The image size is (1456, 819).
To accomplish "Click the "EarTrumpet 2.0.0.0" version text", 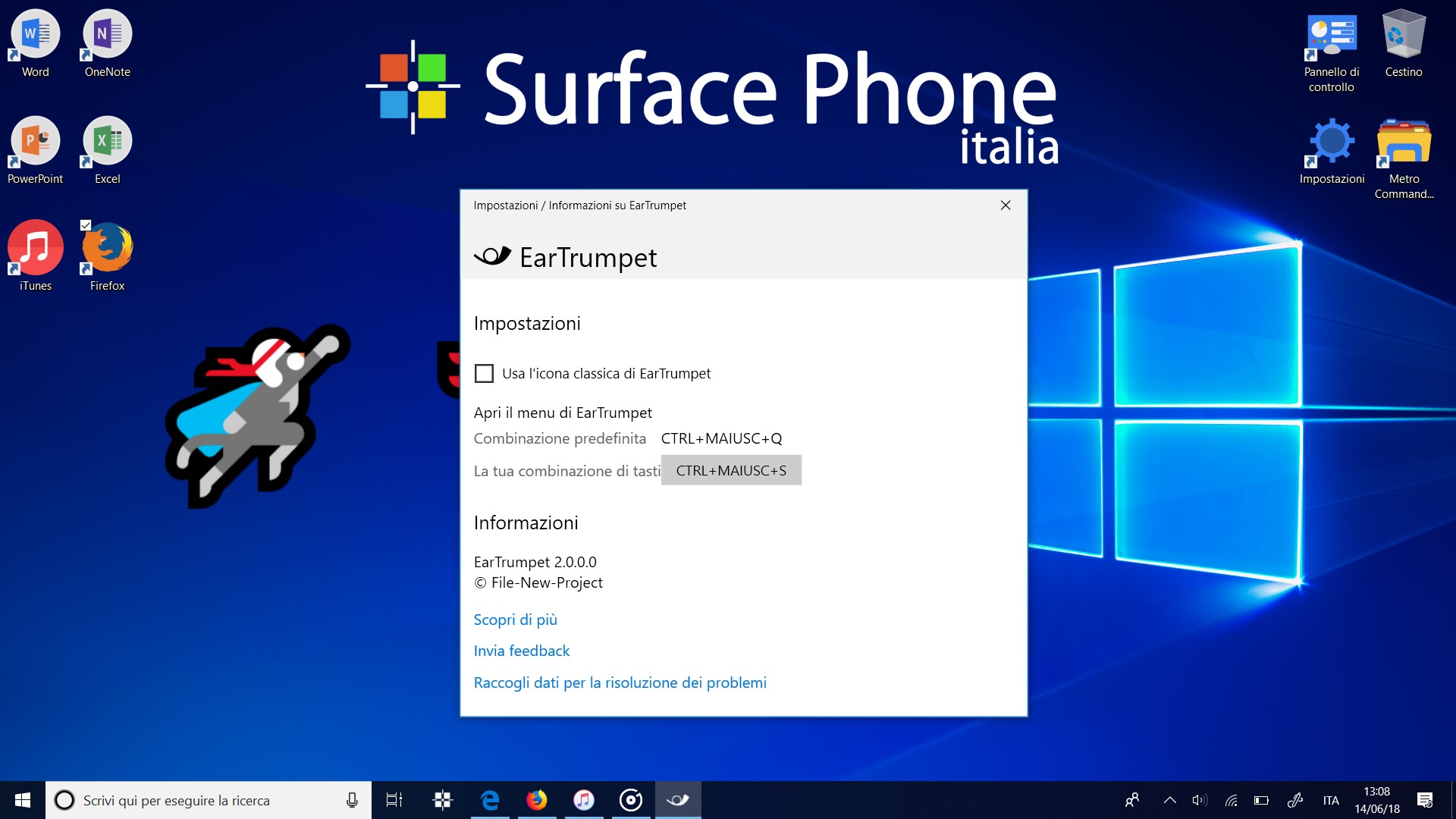I will pos(535,562).
